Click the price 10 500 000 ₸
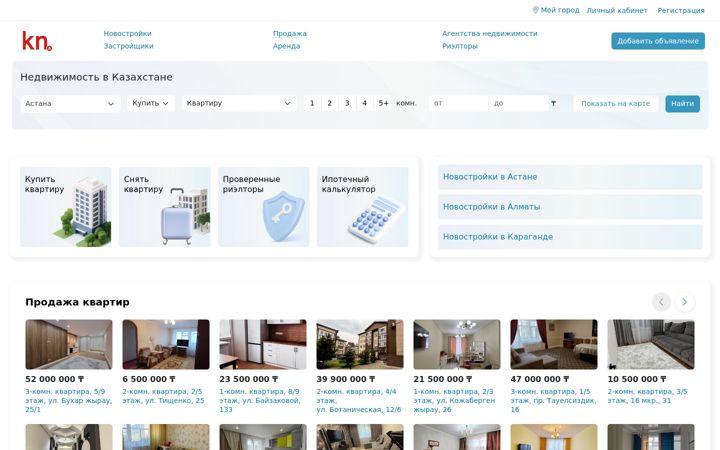 (637, 379)
